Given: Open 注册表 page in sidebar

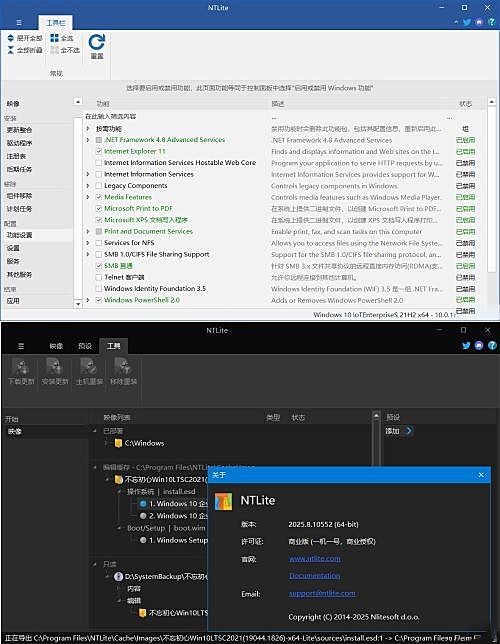Looking at the screenshot, I should (x=16, y=156).
